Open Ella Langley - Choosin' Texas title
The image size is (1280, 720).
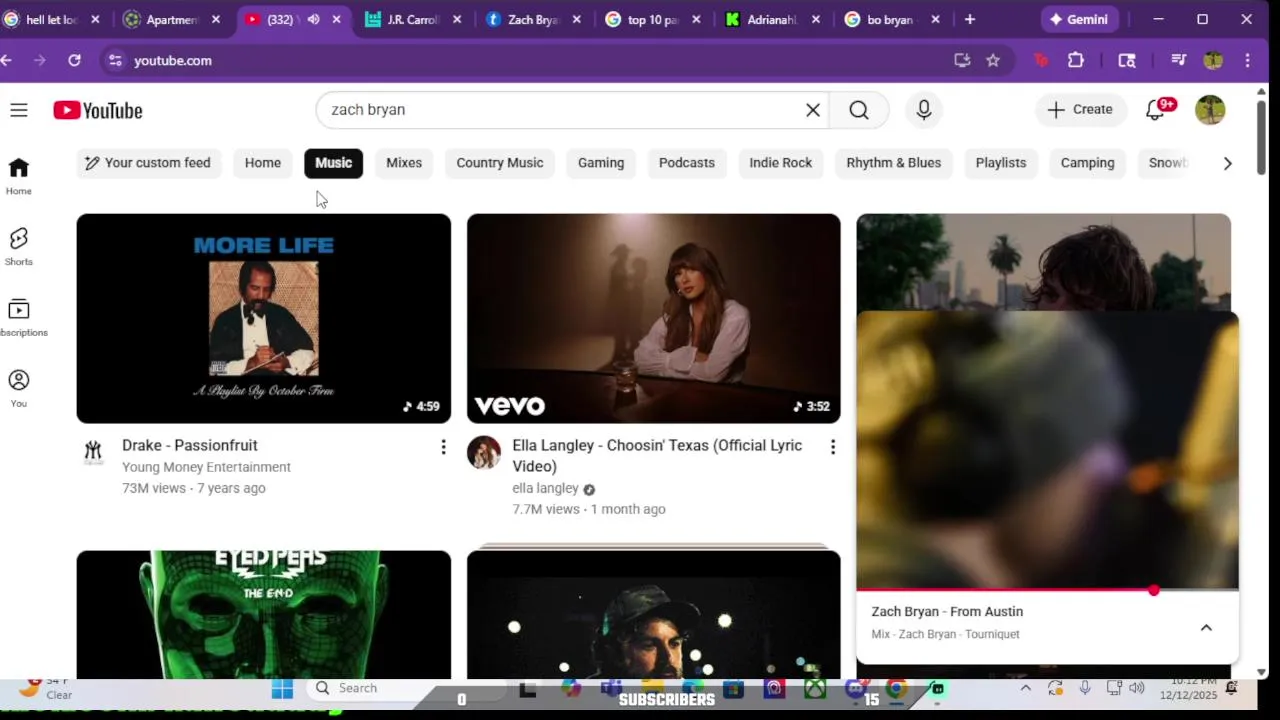coord(657,456)
